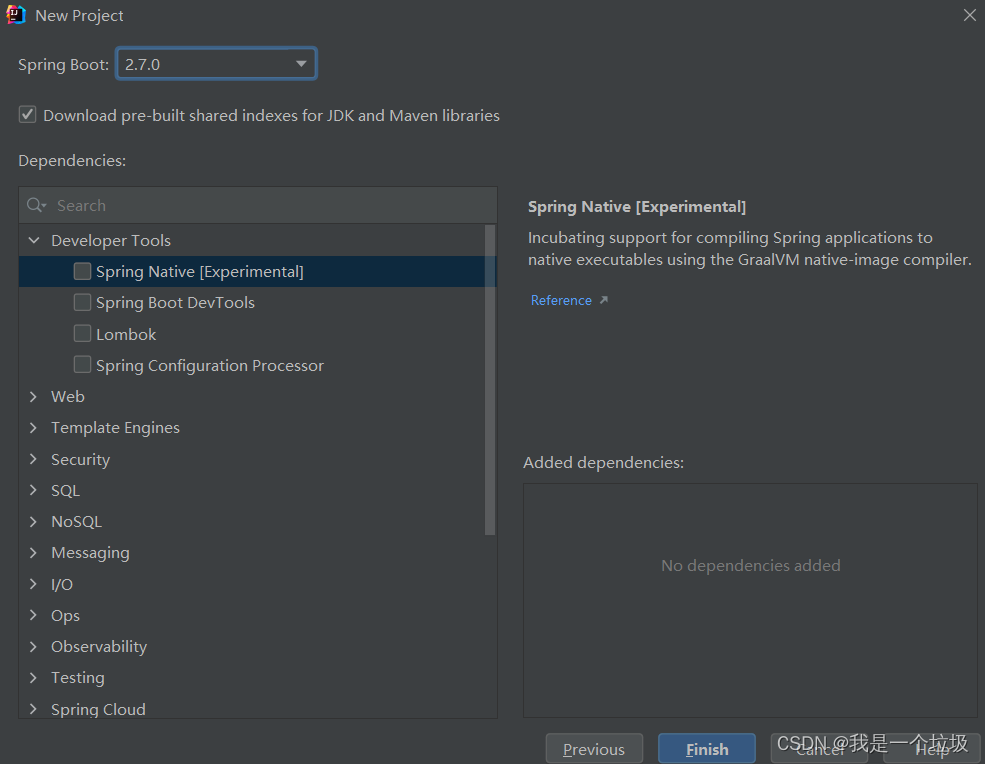Select the Spring Configuration Processor label
This screenshot has width=985, height=764.
210,366
